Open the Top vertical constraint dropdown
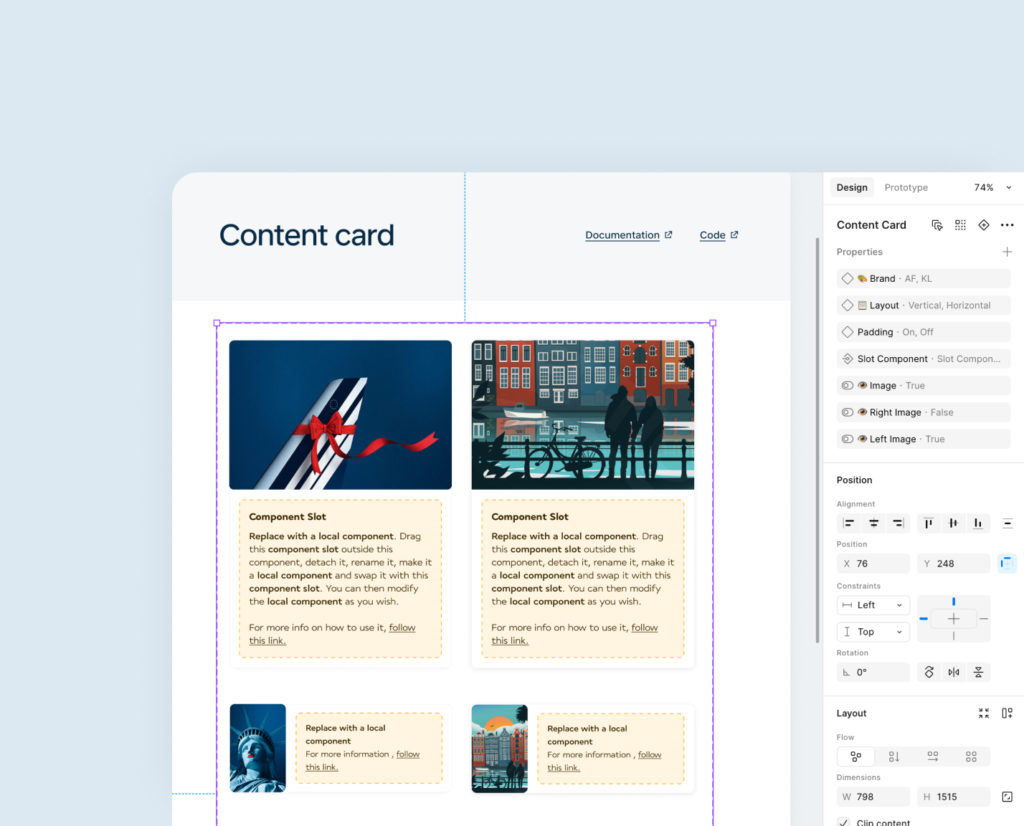Image resolution: width=1024 pixels, height=826 pixels. [x=873, y=632]
